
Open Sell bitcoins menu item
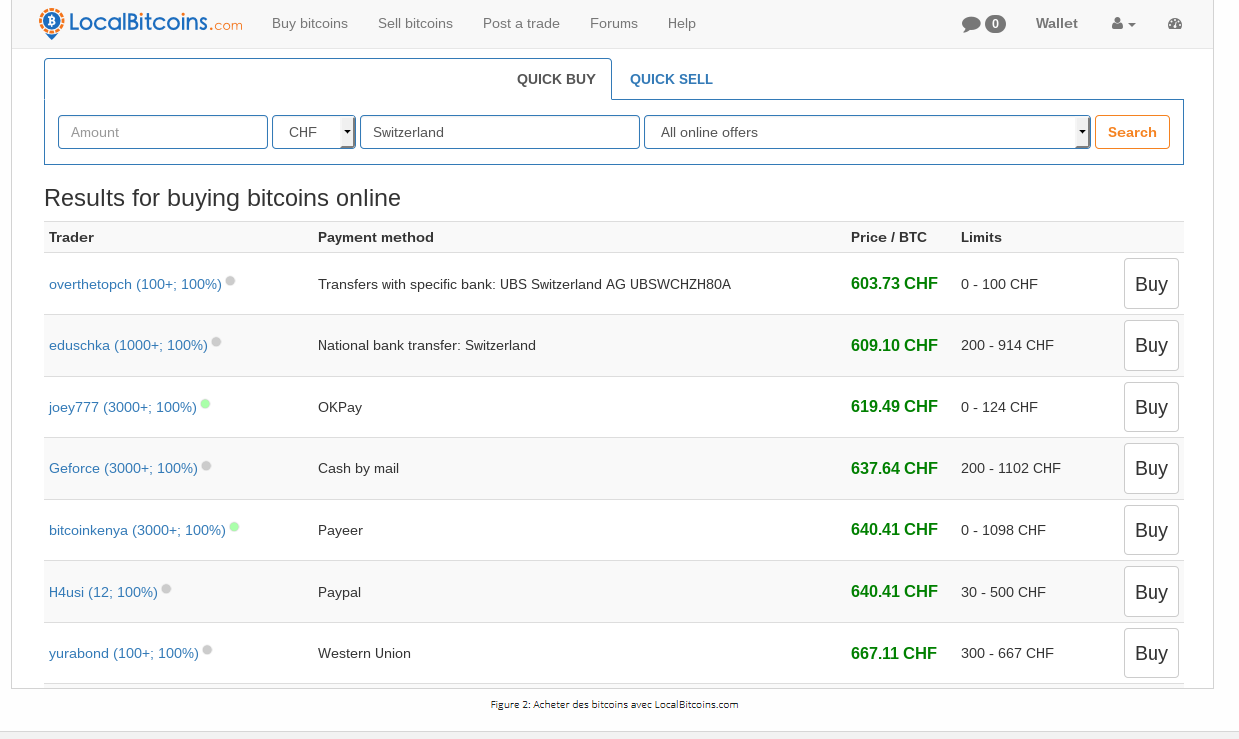(x=415, y=23)
